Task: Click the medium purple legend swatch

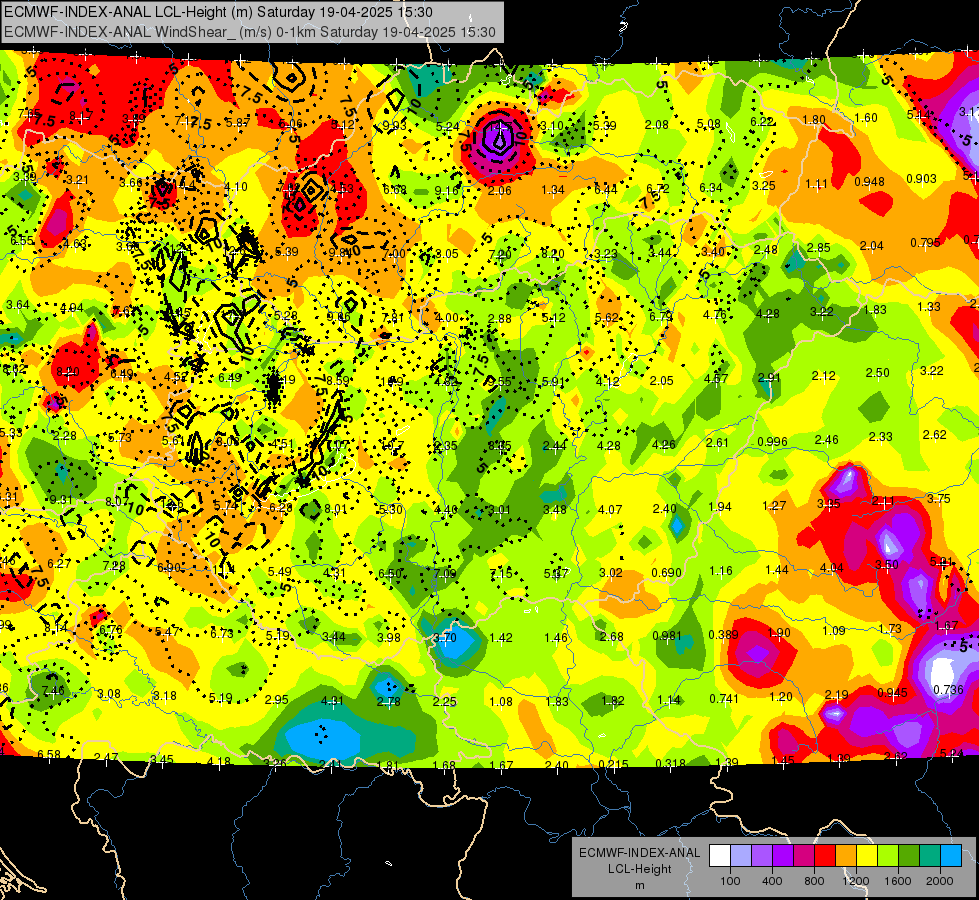Action: (762, 856)
